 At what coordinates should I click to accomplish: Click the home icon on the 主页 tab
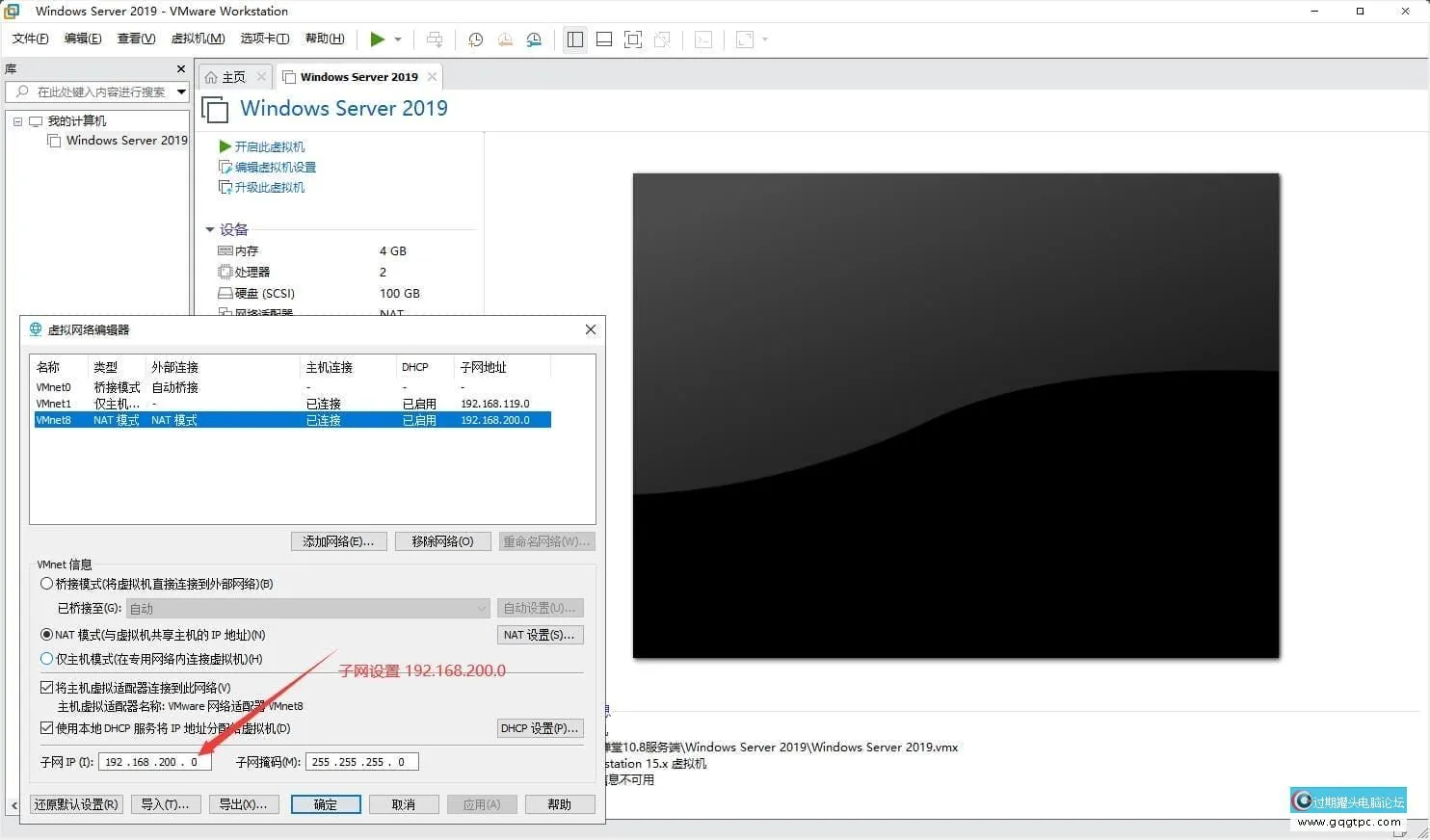pos(211,77)
